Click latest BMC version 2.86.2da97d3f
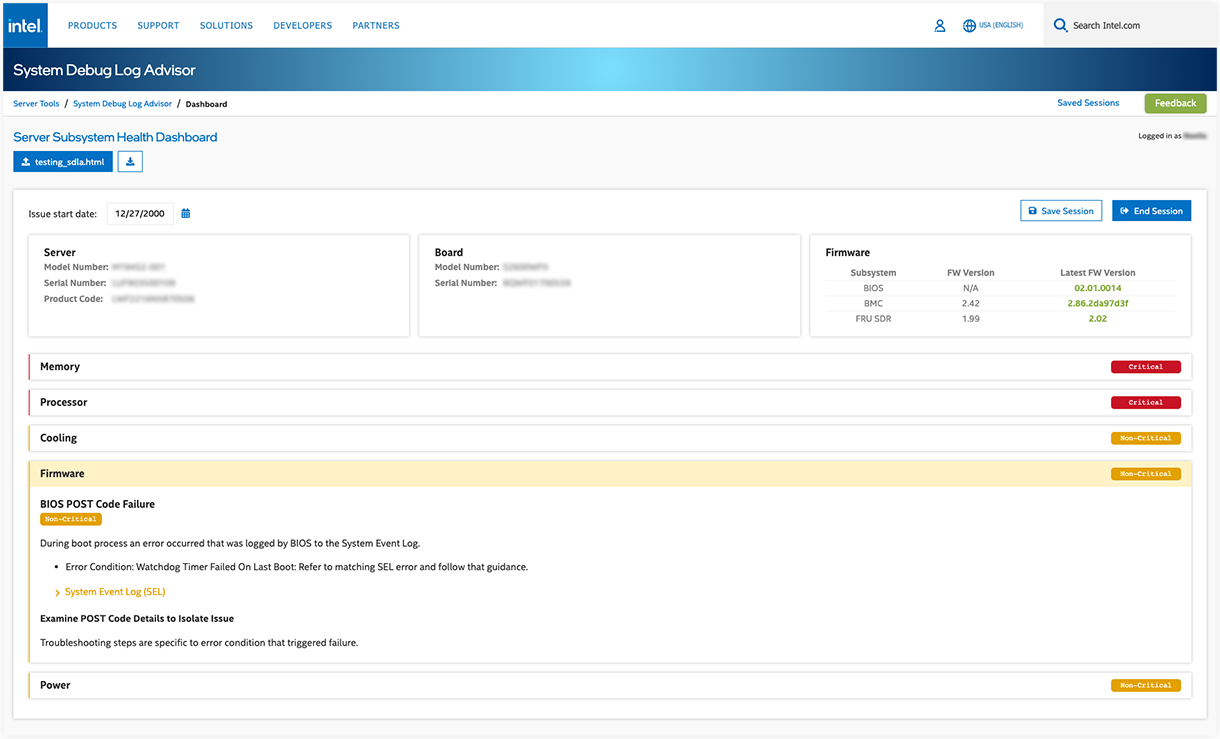Image resolution: width=1220 pixels, height=739 pixels. (x=1097, y=303)
